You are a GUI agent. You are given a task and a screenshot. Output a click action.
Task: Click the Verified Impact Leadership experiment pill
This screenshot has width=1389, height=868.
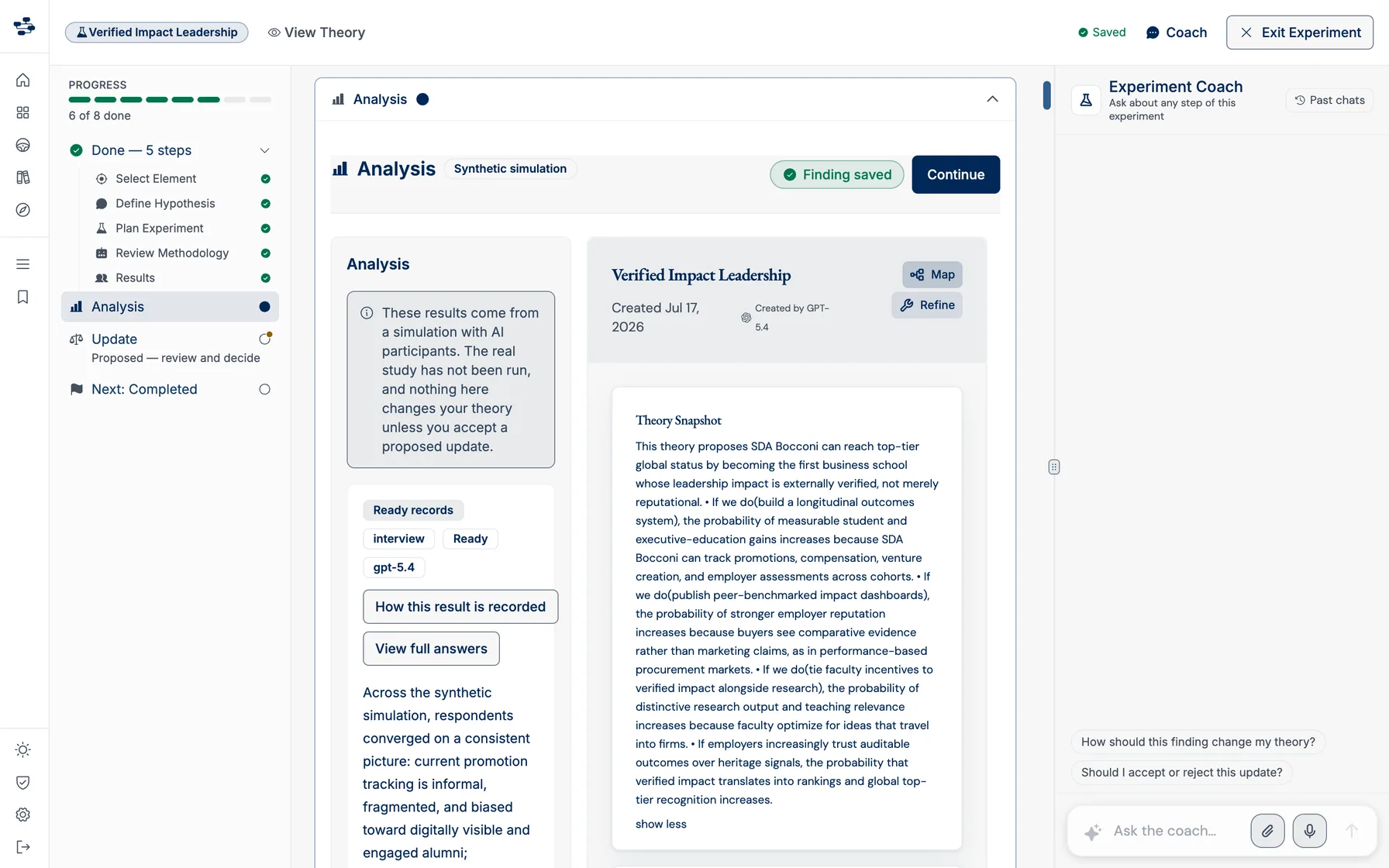click(157, 33)
